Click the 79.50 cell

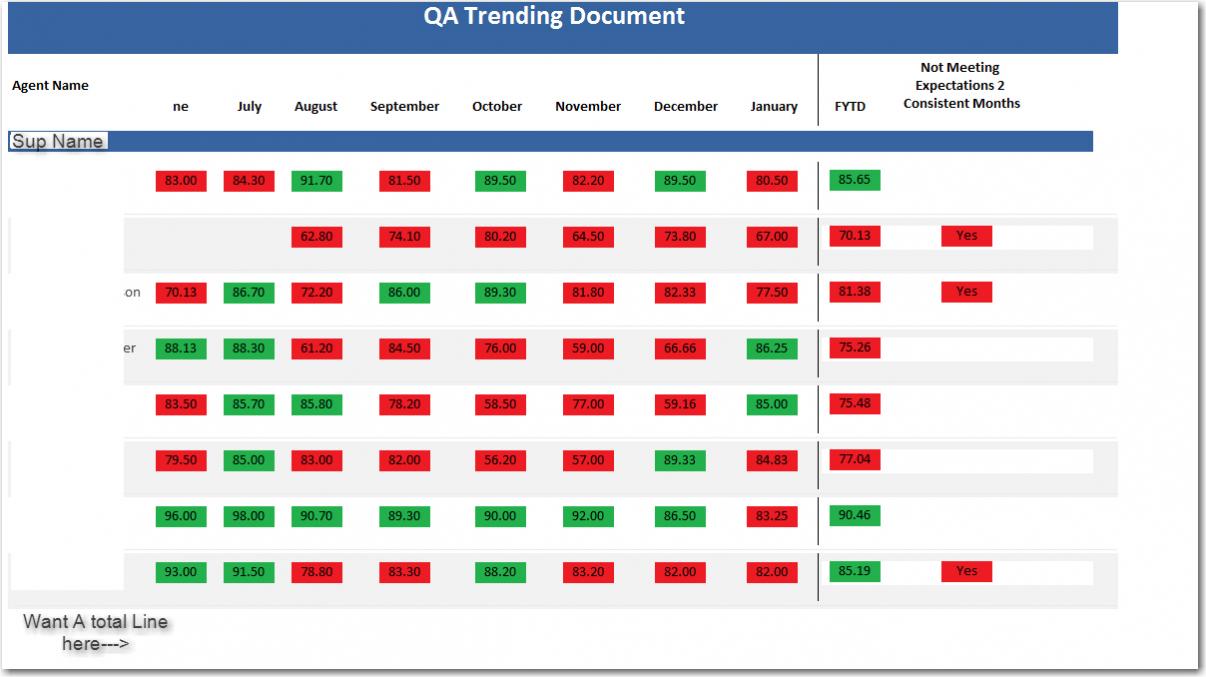tap(181, 461)
